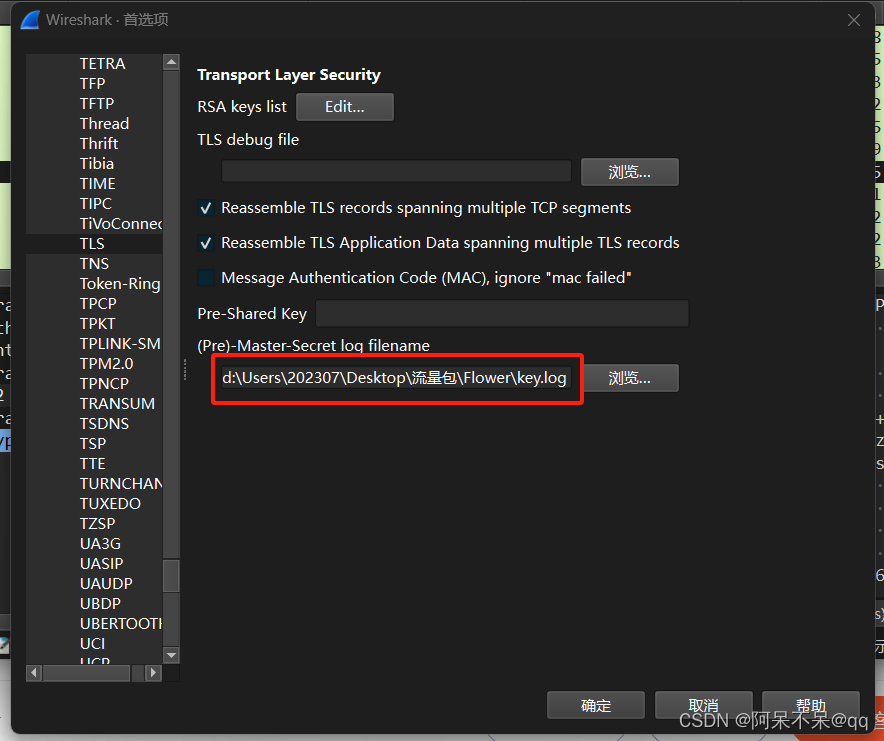Viewport: 884px width, 741px height.
Task: Select TUXEDO protocol in list
Action: [110, 504]
